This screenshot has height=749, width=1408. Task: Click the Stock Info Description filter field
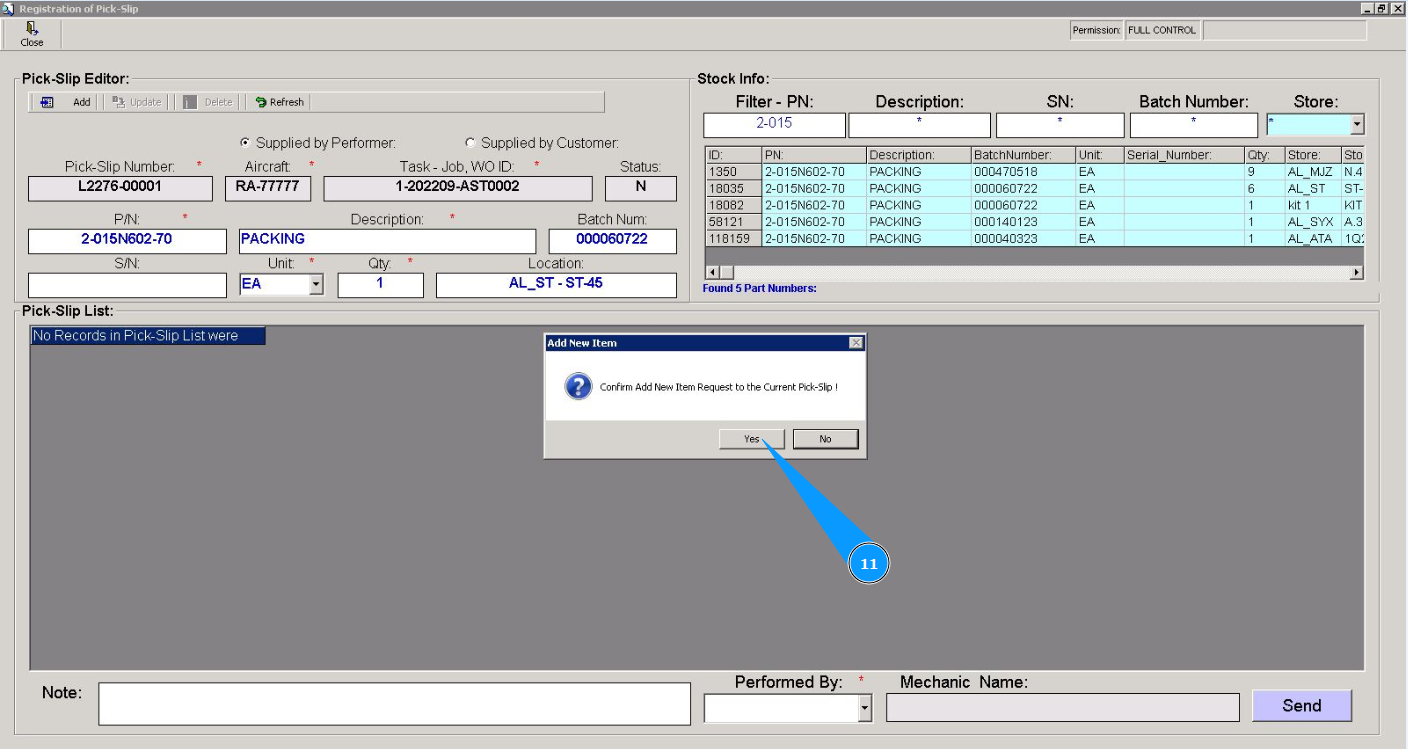pos(919,125)
